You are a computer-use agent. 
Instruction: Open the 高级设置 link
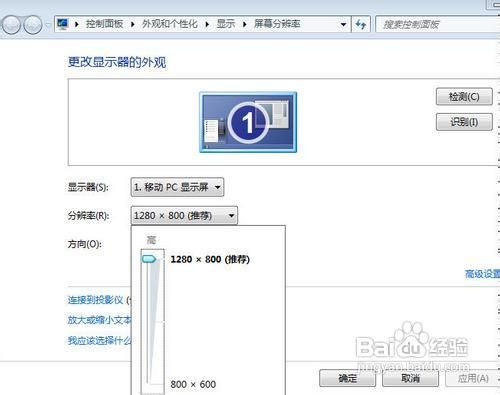coord(482,274)
